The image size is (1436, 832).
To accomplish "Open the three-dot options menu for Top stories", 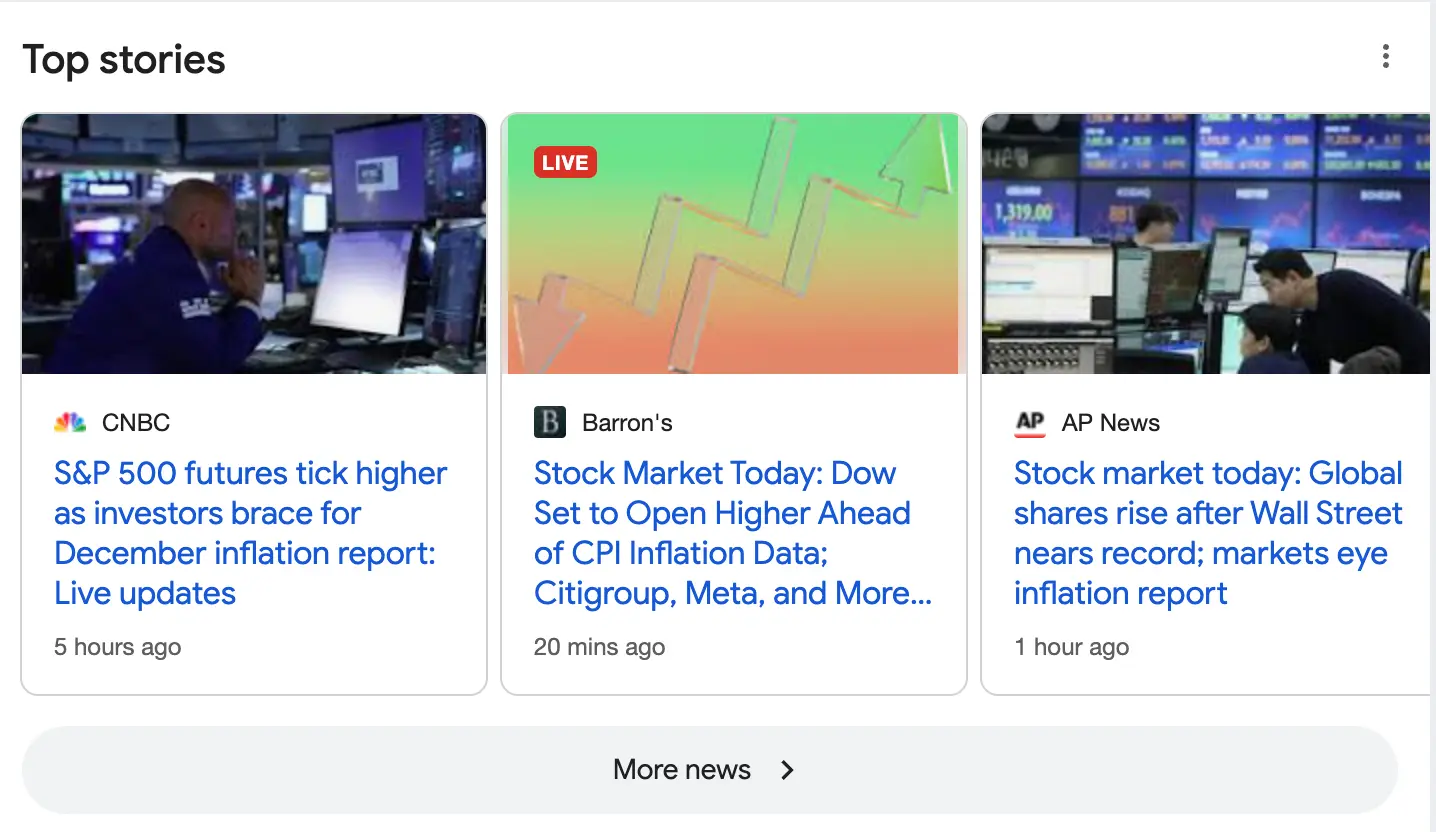I will (1385, 57).
